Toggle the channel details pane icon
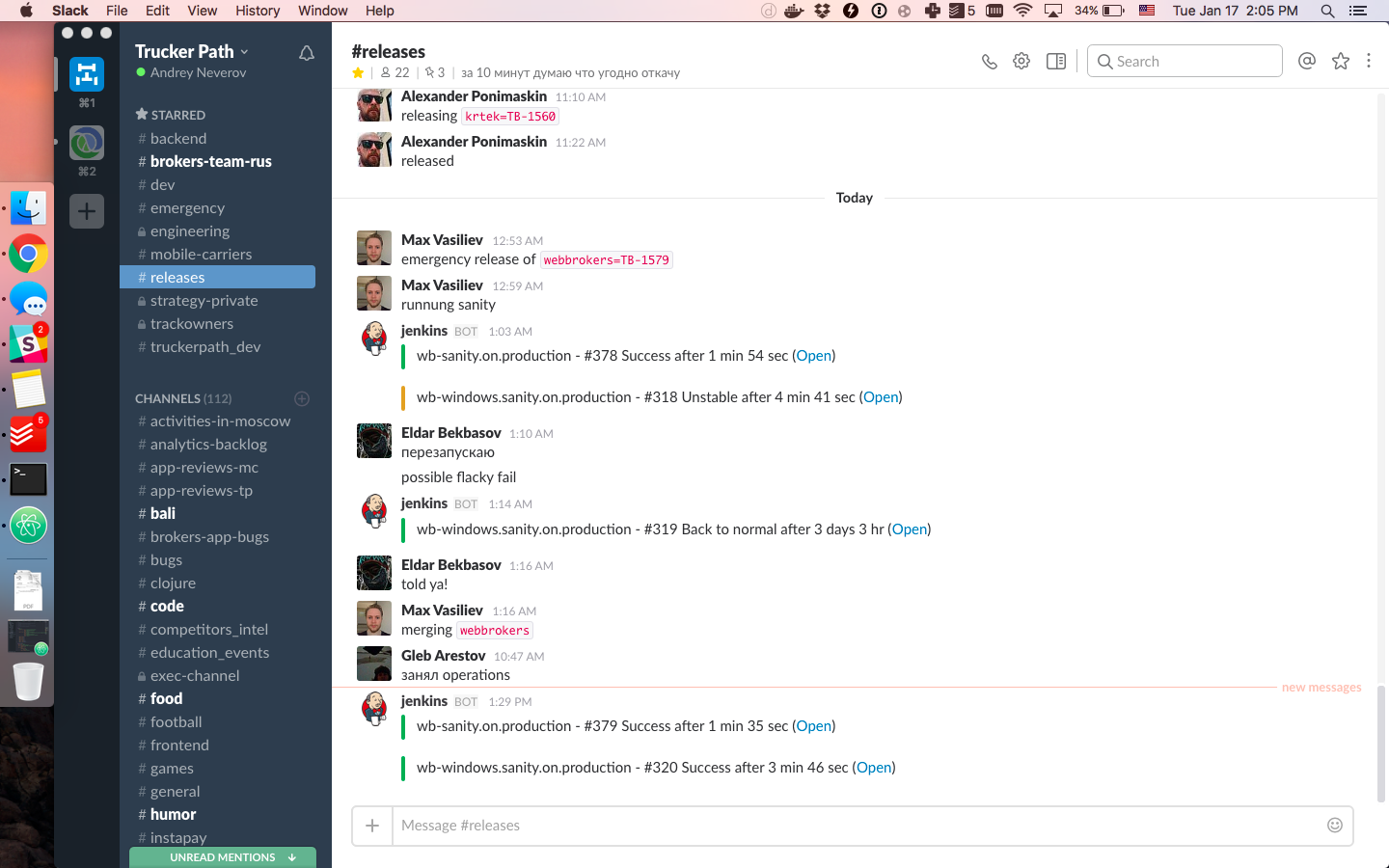 tap(1056, 62)
